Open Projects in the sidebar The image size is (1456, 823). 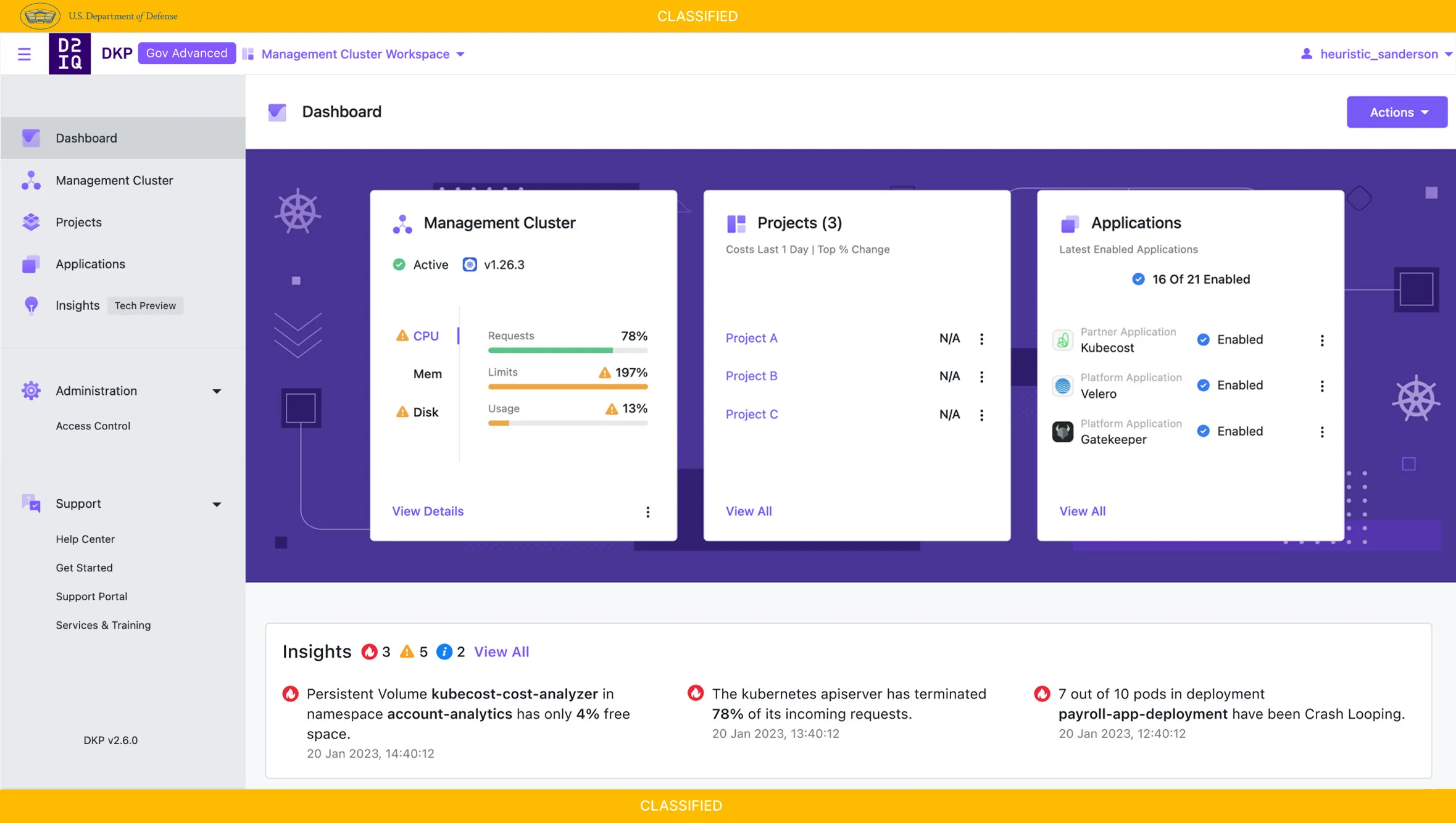78,222
